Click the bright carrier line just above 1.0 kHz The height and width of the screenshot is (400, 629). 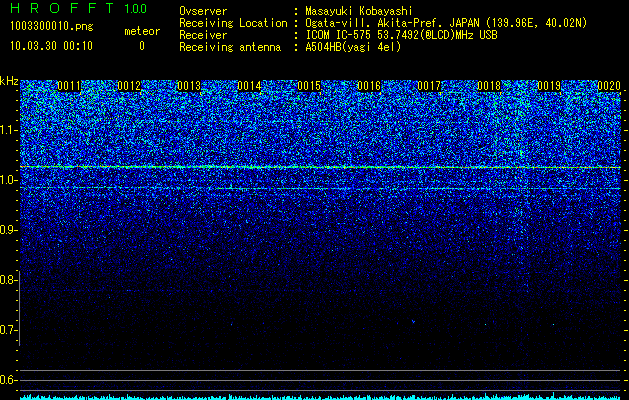320,167
